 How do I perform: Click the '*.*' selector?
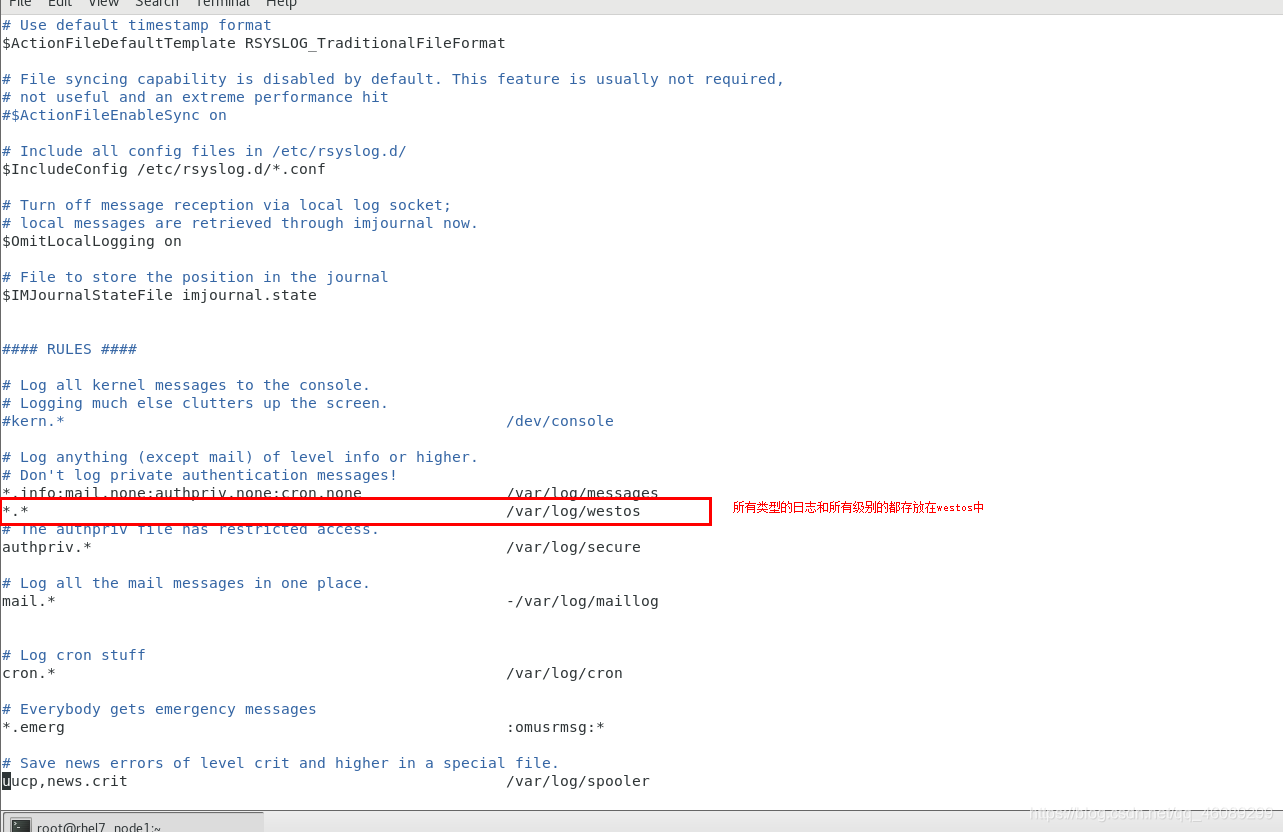(x=15, y=511)
